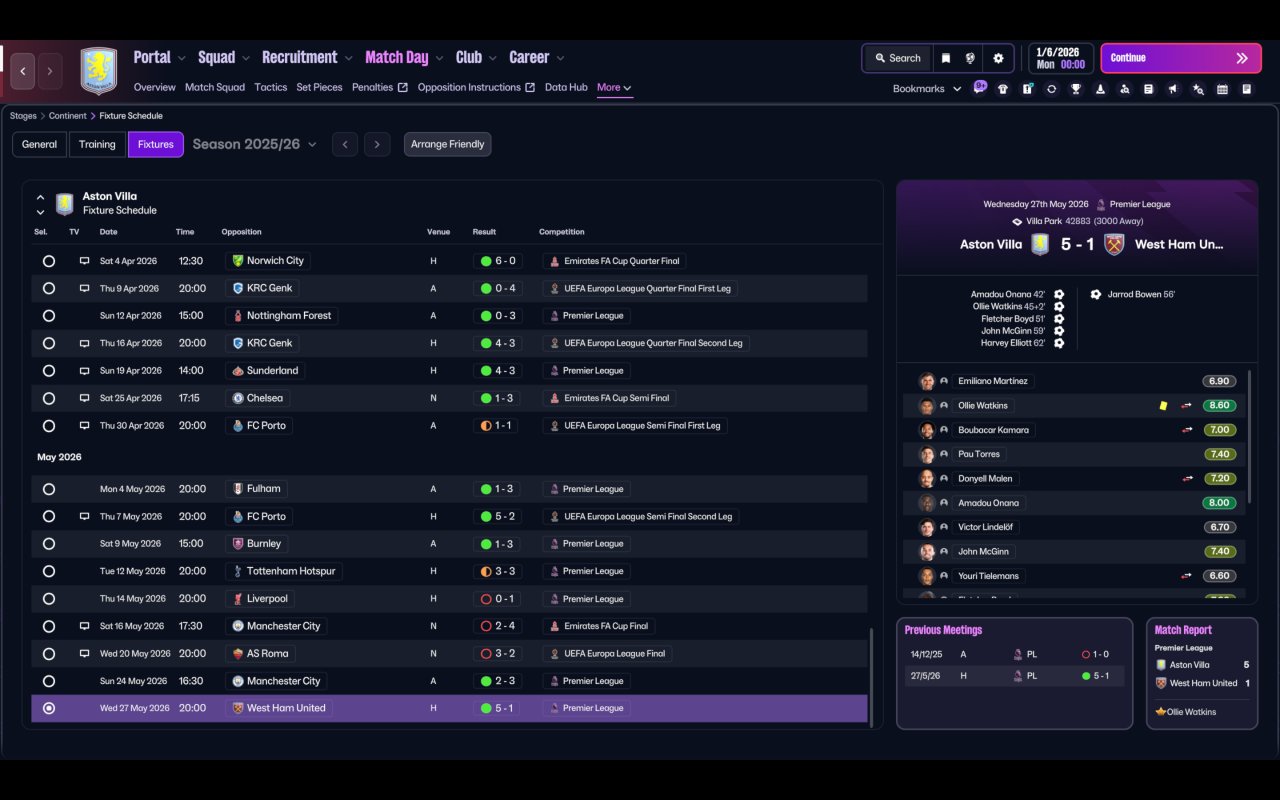This screenshot has width=1280, height=800.
Task: Open the settings gear icon
Action: point(998,58)
